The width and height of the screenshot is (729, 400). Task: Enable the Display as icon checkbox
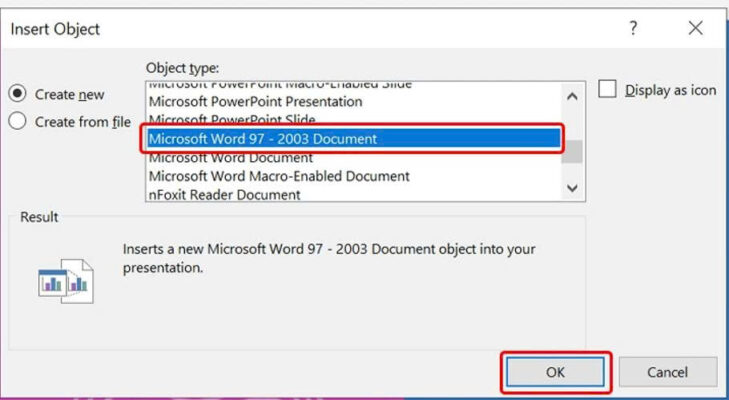pos(607,89)
